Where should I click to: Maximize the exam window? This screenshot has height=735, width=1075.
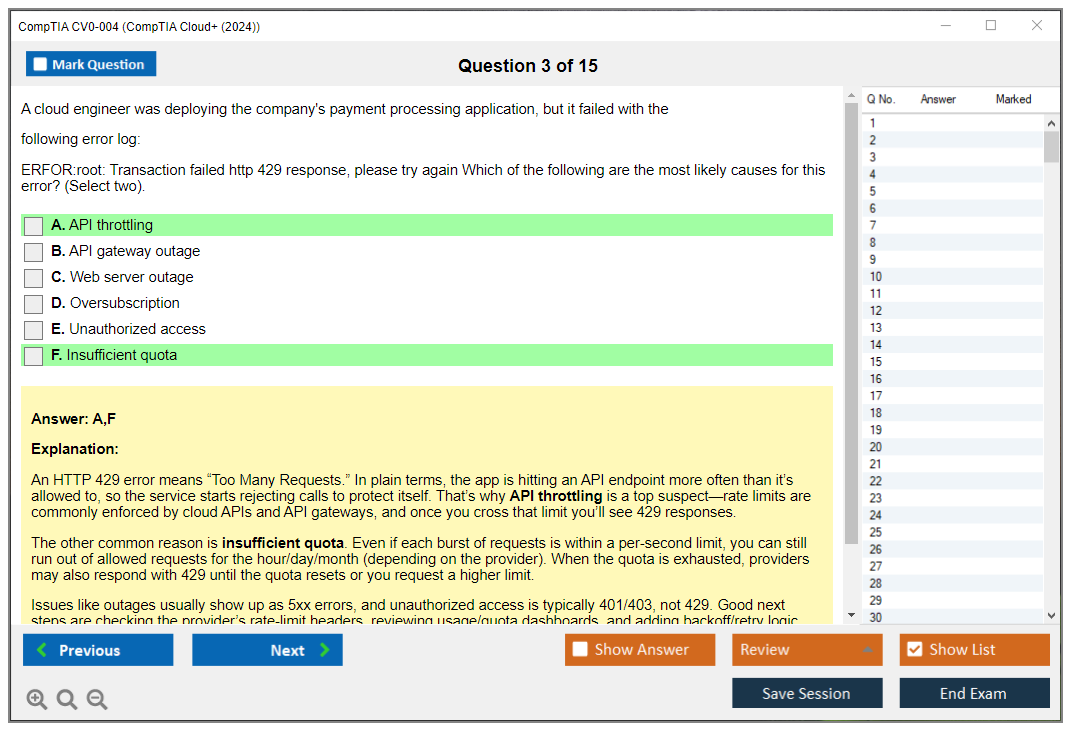tap(991, 26)
